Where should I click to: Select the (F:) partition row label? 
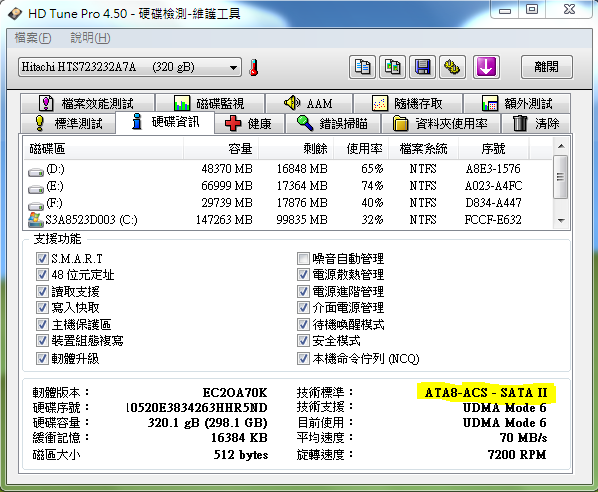[55, 203]
